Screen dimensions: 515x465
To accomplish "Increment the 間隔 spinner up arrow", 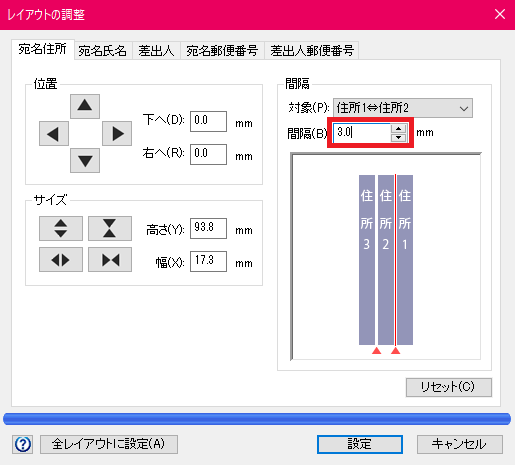I will (398, 129).
